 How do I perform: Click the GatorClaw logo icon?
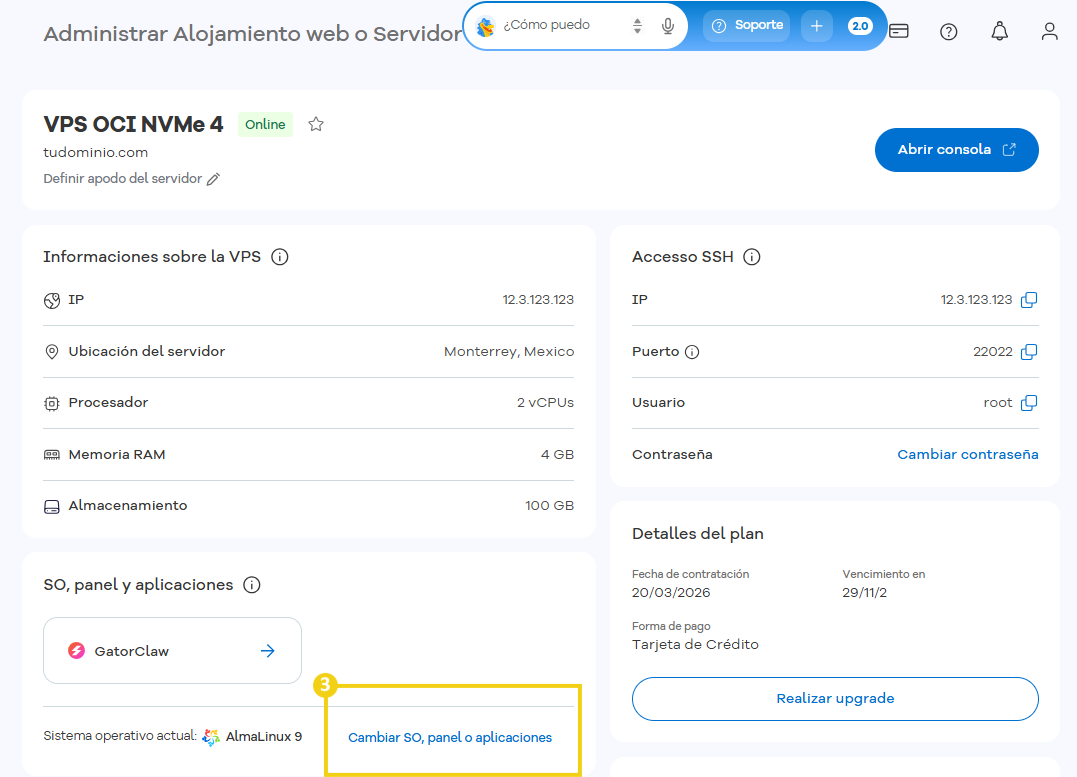click(x=76, y=651)
